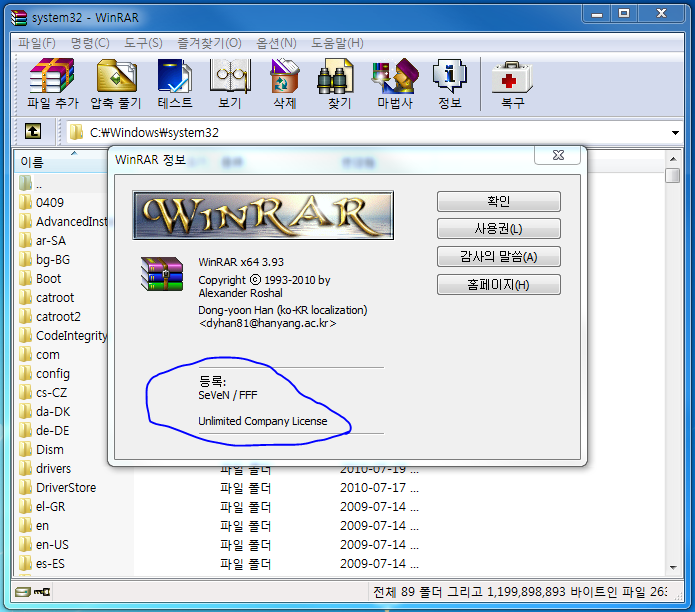Select the AdvancedInst folder row
The width and height of the screenshot is (695, 612).
coord(62,221)
